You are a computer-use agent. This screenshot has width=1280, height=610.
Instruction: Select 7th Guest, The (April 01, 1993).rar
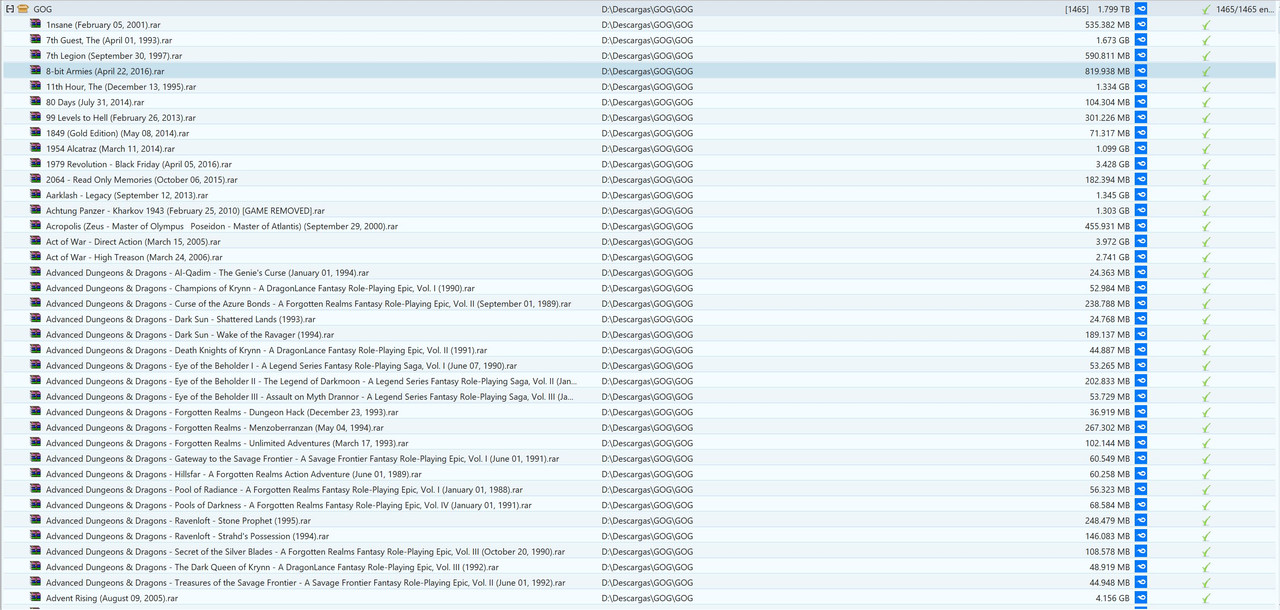109,40
